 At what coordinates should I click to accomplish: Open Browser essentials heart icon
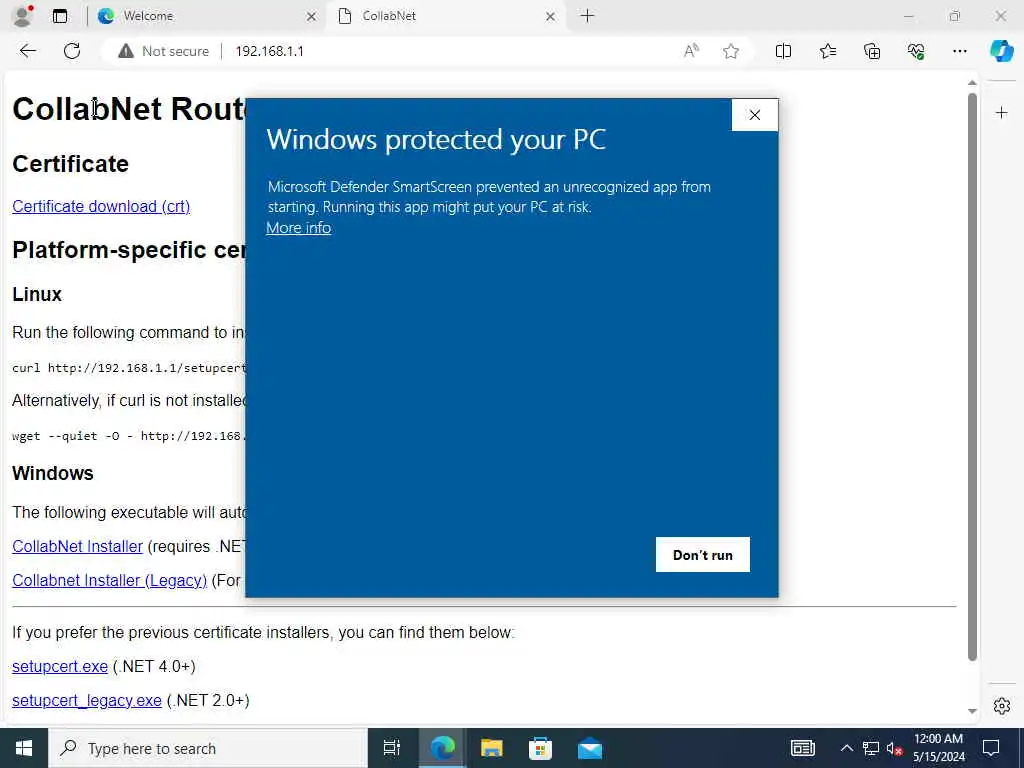click(916, 51)
